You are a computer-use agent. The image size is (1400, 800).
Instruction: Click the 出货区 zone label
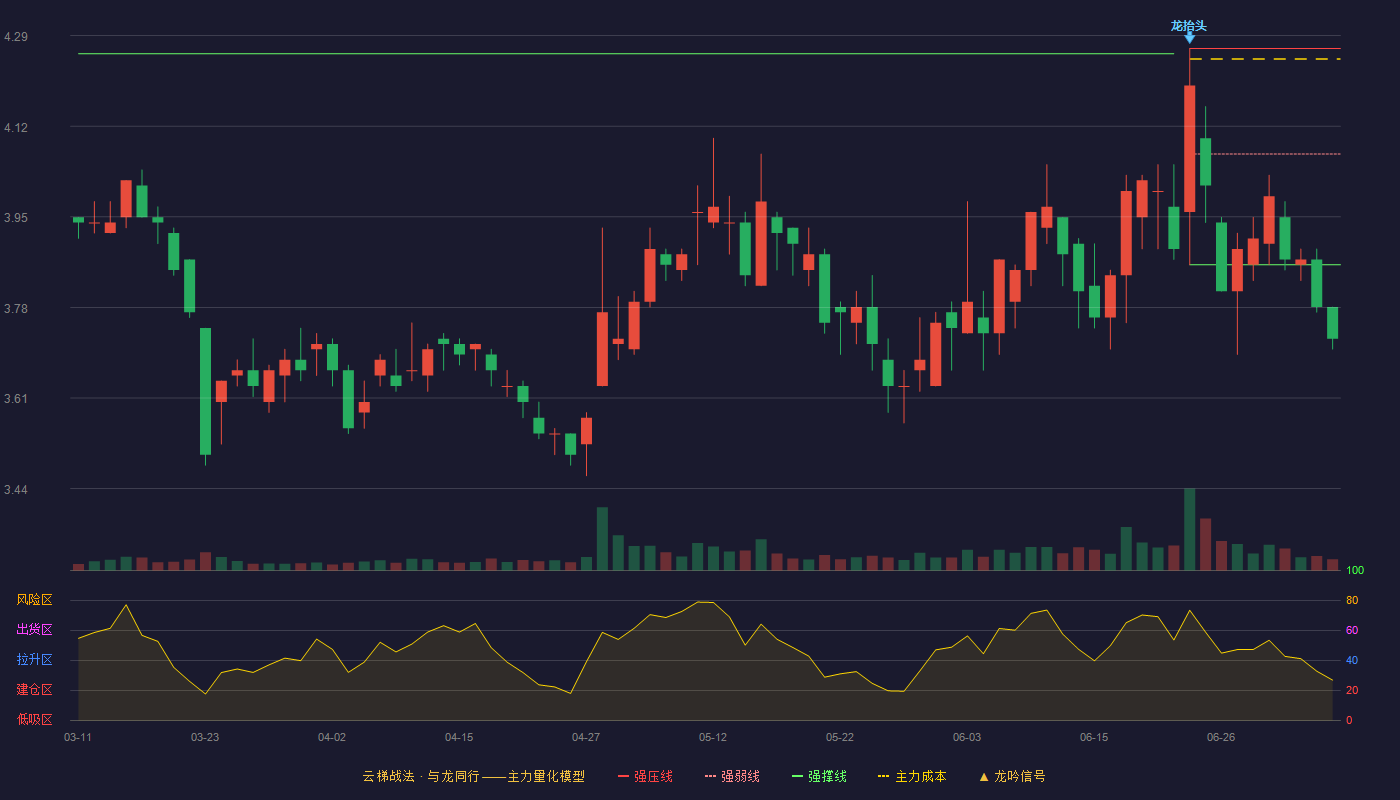tap(35, 630)
